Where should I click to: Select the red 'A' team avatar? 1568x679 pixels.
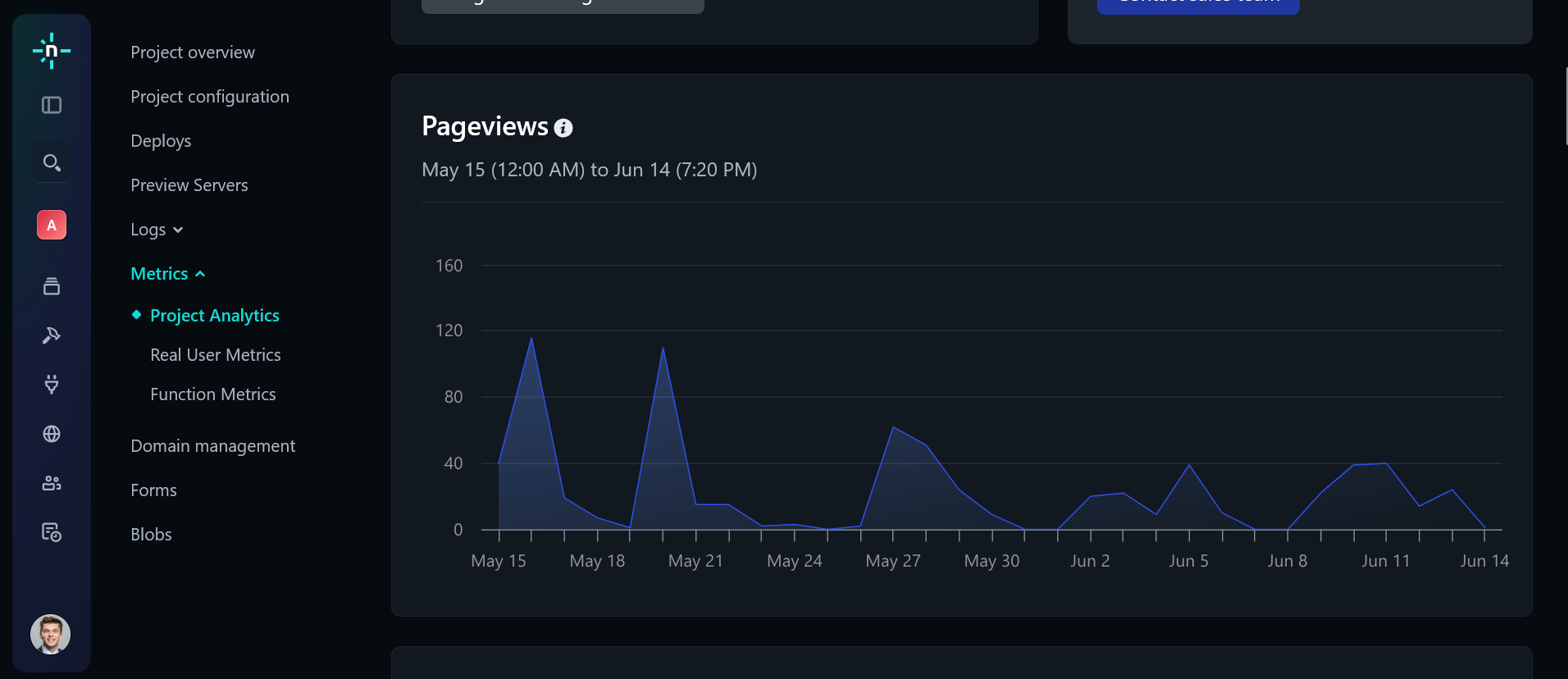51,225
